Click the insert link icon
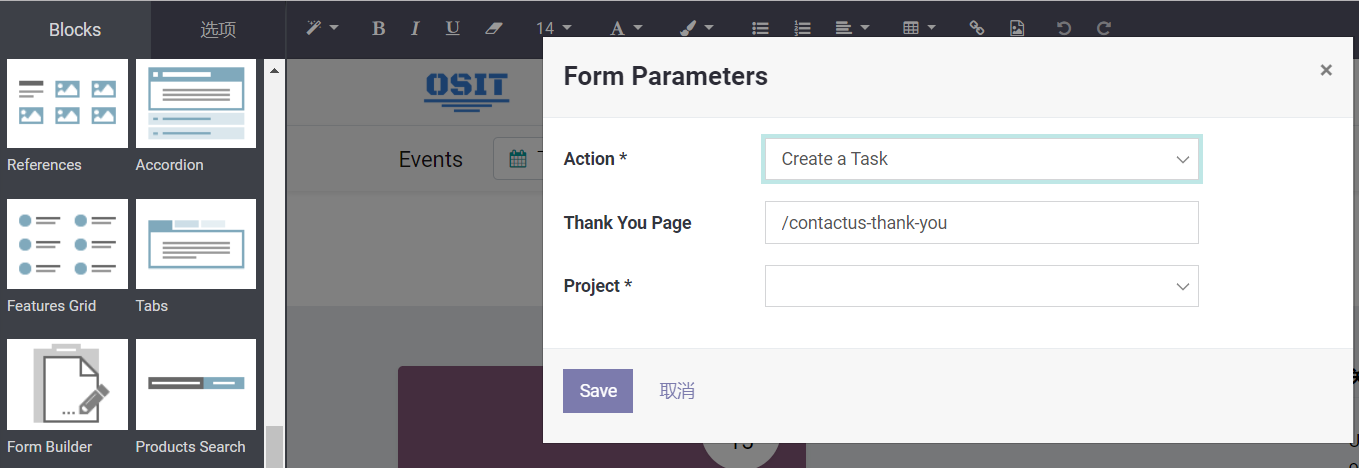 [977, 28]
